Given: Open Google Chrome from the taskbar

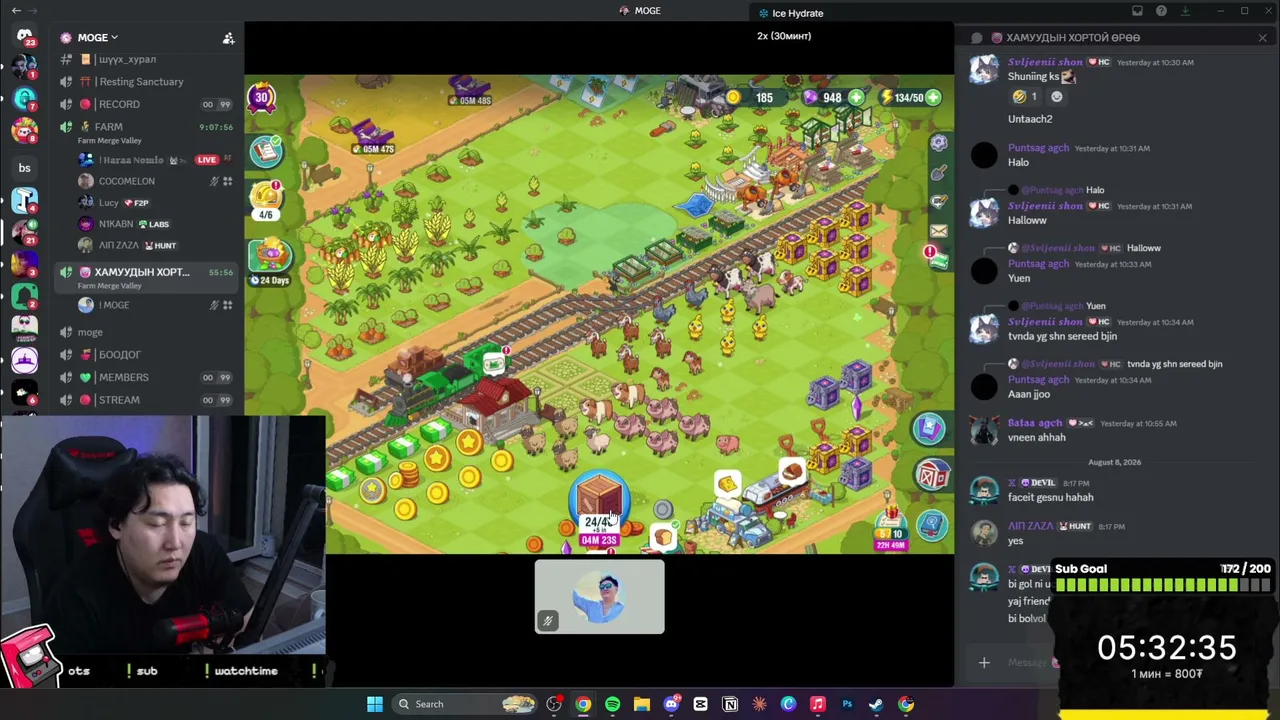Looking at the screenshot, I should pyautogui.click(x=583, y=704).
